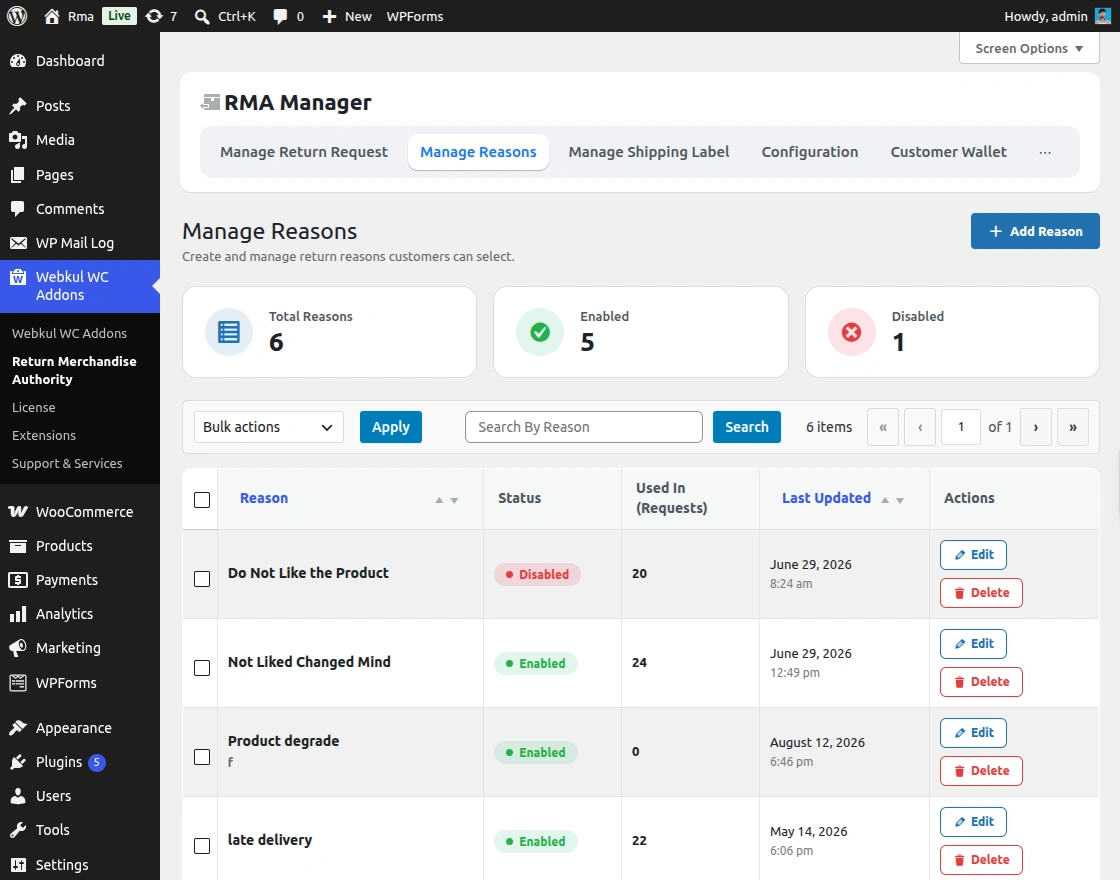Go to the next page arrow
This screenshot has width=1120, height=880.
(x=1036, y=427)
